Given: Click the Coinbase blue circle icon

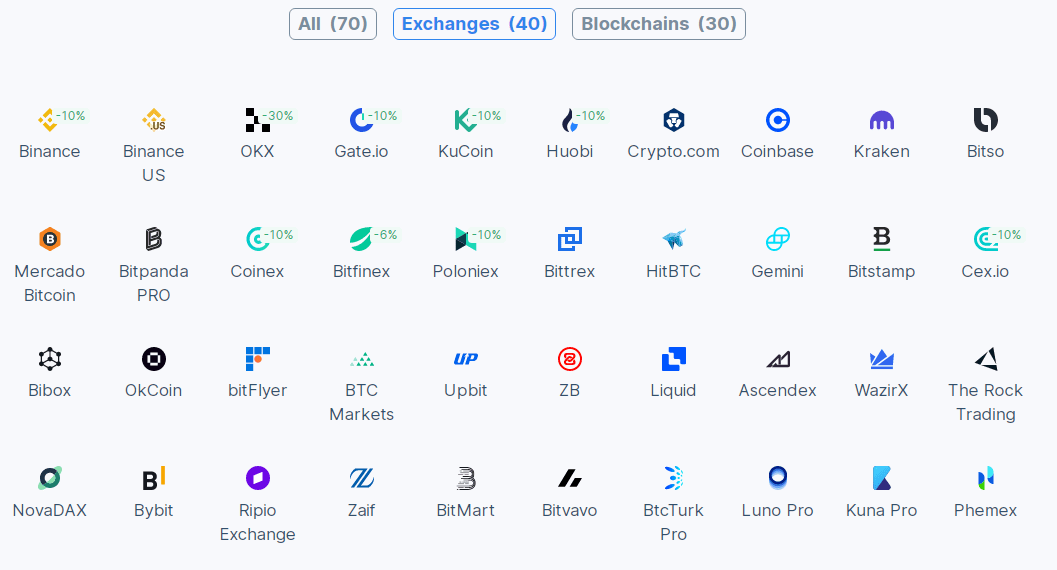Looking at the screenshot, I should (777, 120).
